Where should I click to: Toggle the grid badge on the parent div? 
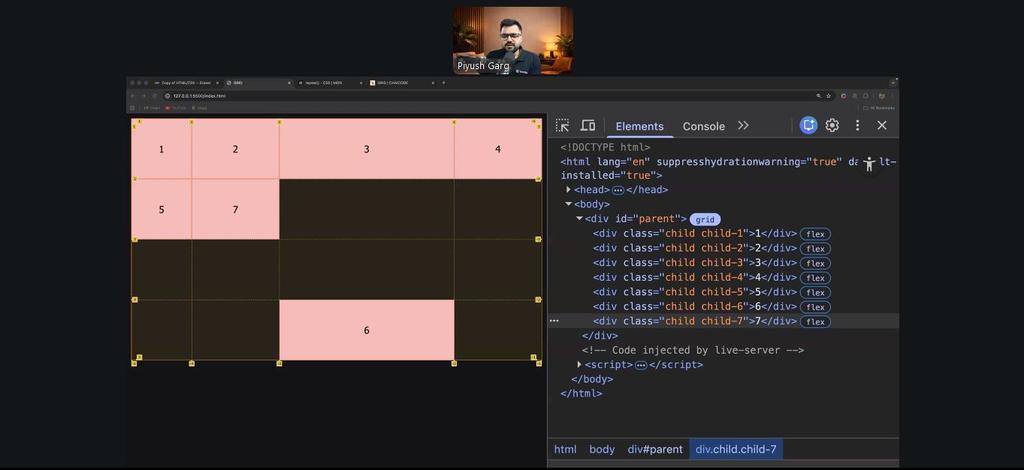pos(705,219)
